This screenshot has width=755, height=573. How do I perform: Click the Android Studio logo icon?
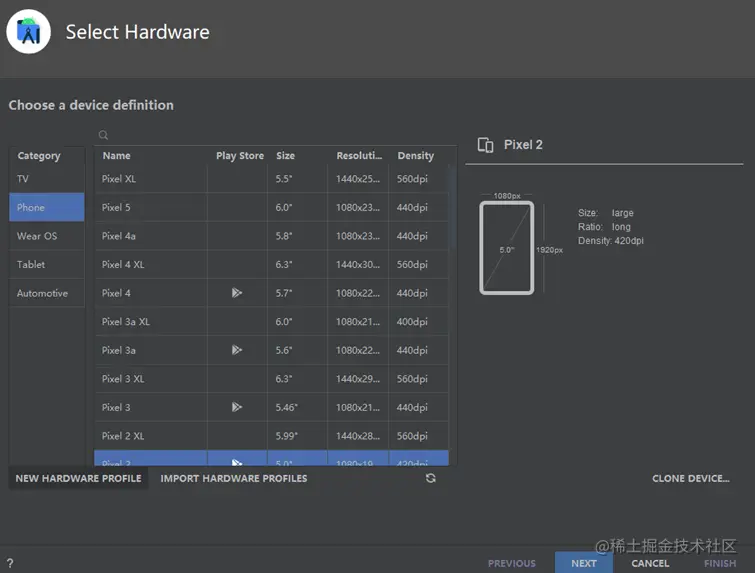point(28,32)
